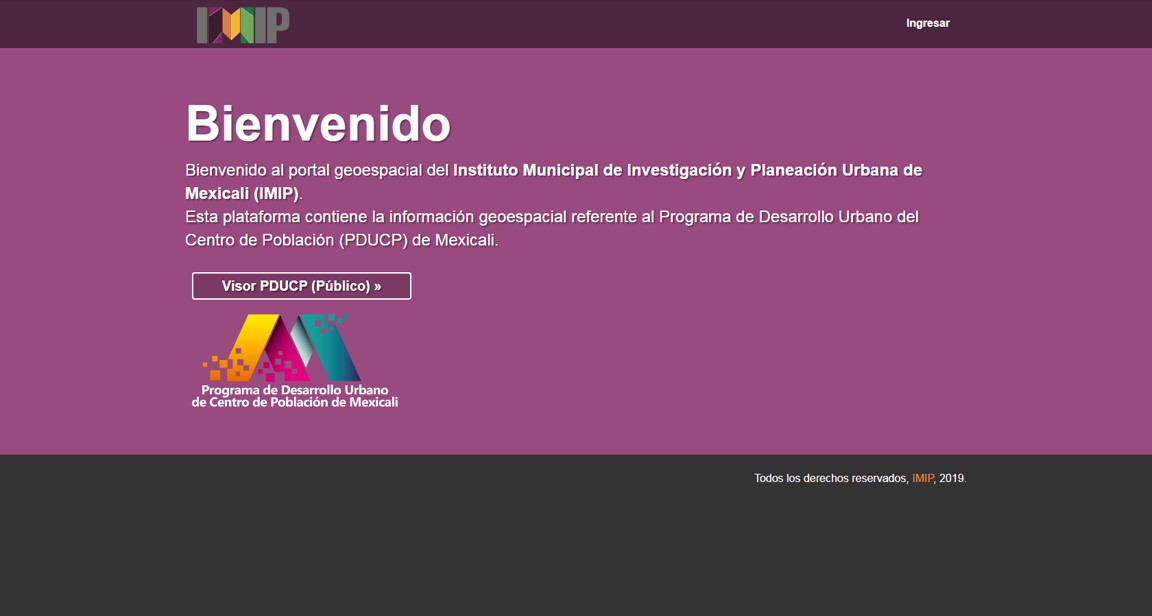Viewport: 1152px width, 616px height.
Task: Click the "Todos los derechos reservados" footer text
Action: [830, 479]
